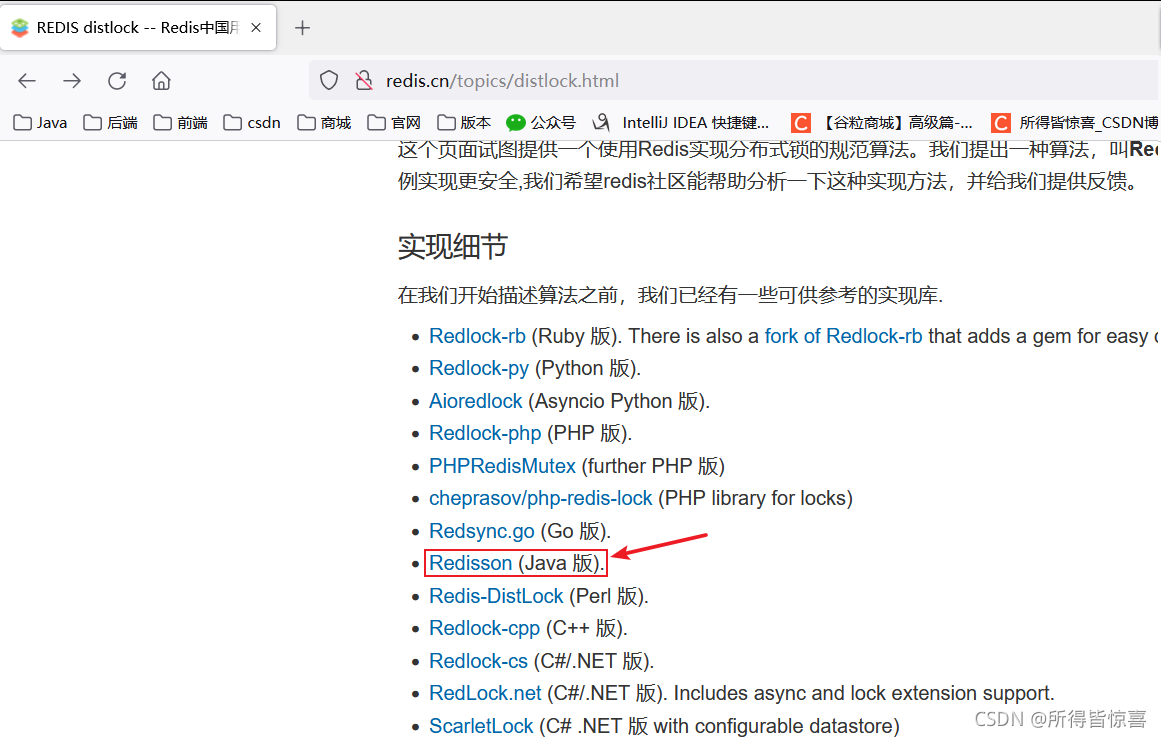
Task: Open the Redlock-cpp link
Action: click(485, 628)
